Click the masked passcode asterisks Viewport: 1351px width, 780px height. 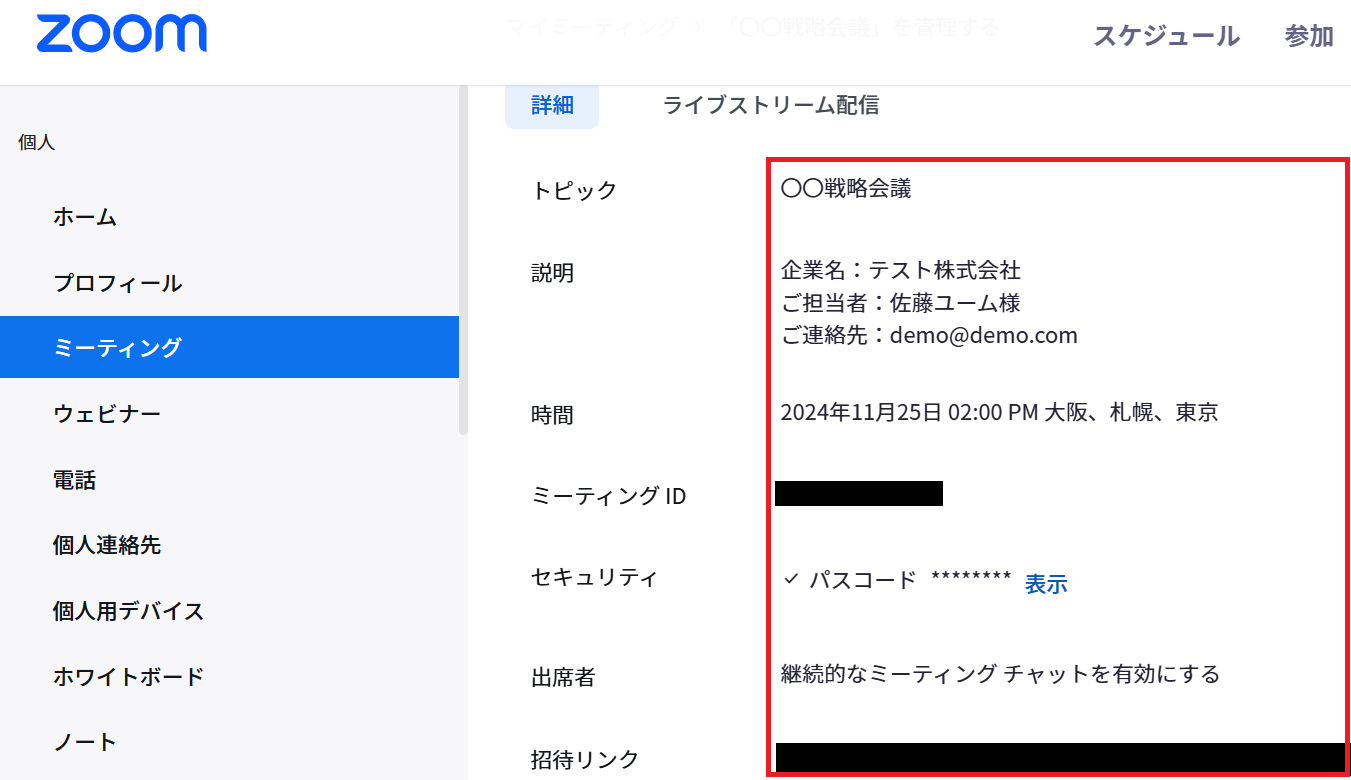pyautogui.click(x=971, y=578)
